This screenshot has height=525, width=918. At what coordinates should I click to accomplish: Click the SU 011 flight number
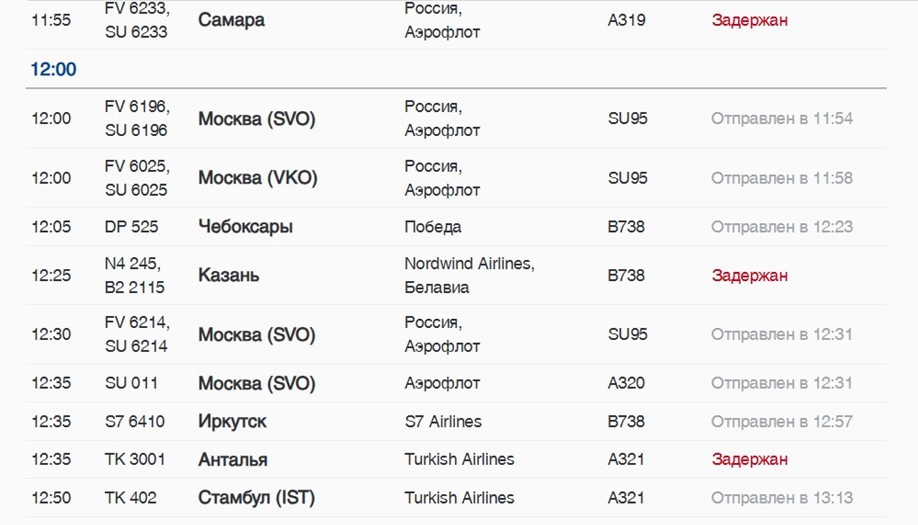coord(131,383)
